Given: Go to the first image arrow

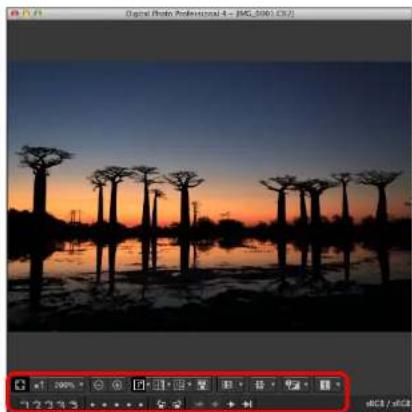Looking at the screenshot, I should (x=199, y=405).
